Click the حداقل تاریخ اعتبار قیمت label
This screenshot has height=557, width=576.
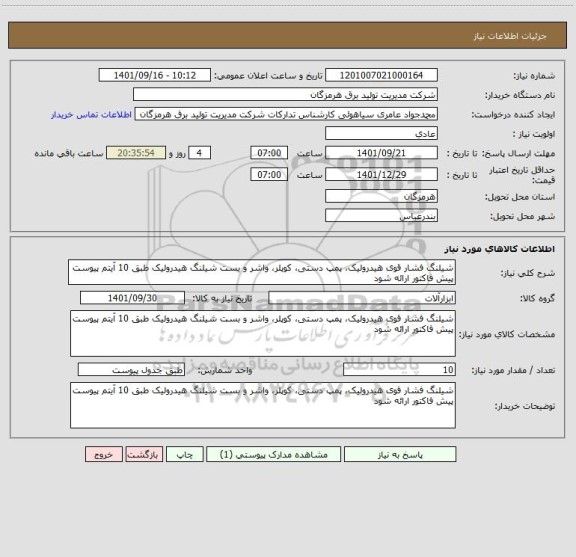point(522,175)
